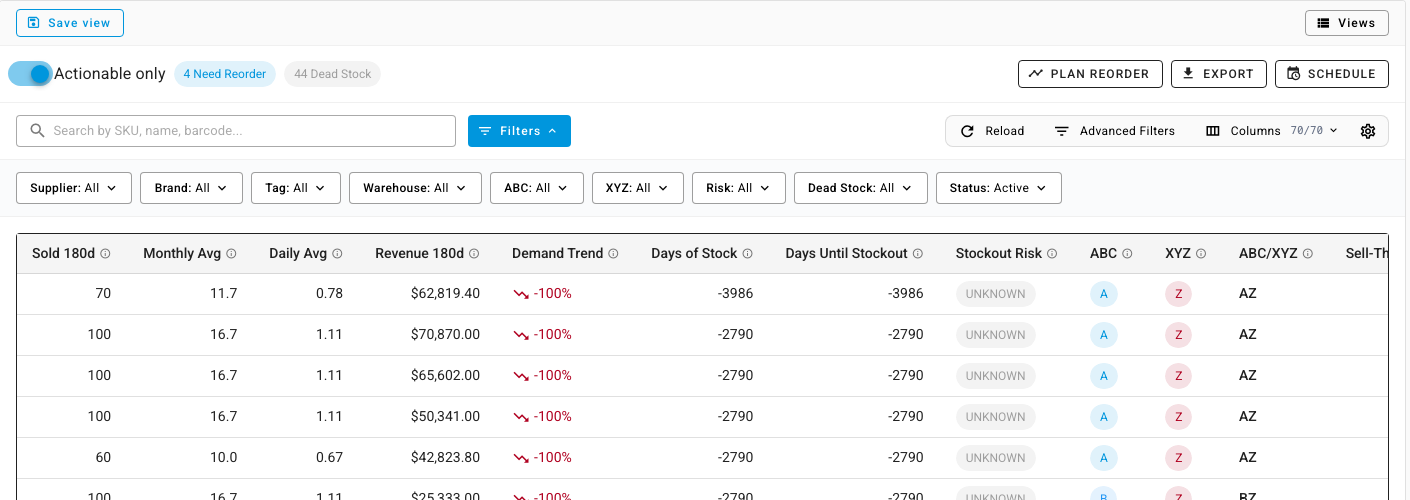Click info icon beside Days of Stock
Screen dimensions: 1410x500
click(x=747, y=254)
